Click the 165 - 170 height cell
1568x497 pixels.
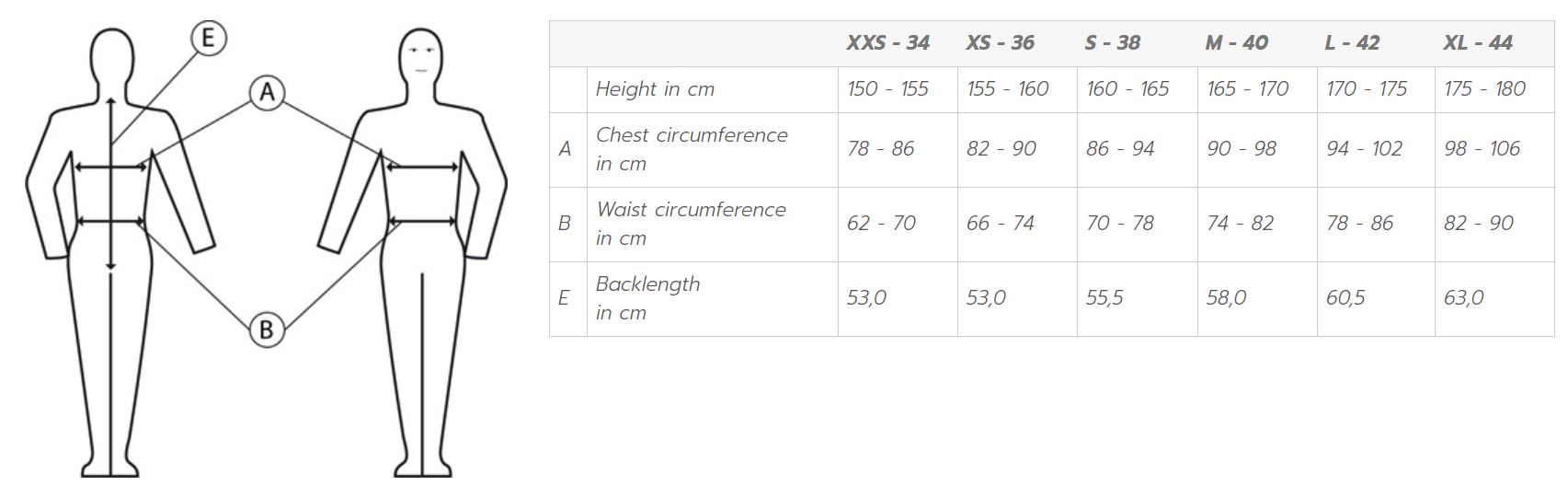click(x=1247, y=89)
